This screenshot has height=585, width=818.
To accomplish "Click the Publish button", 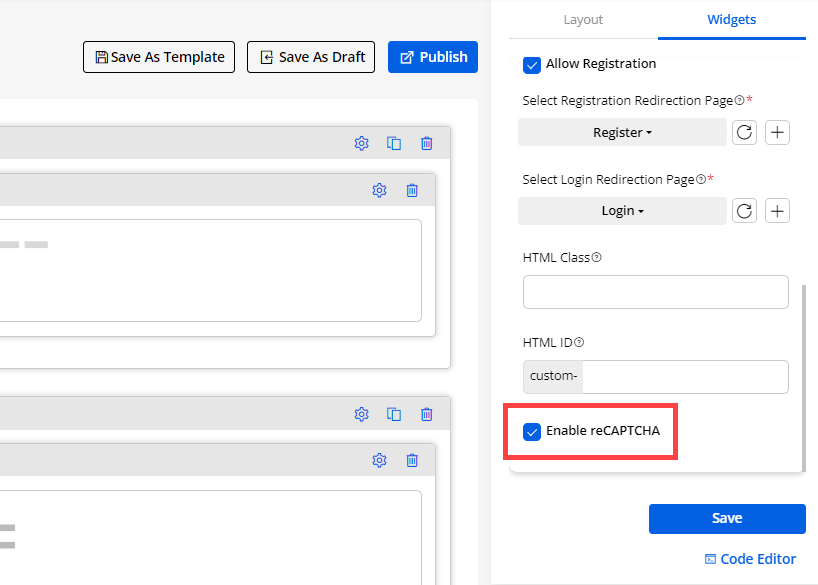I will pos(433,57).
